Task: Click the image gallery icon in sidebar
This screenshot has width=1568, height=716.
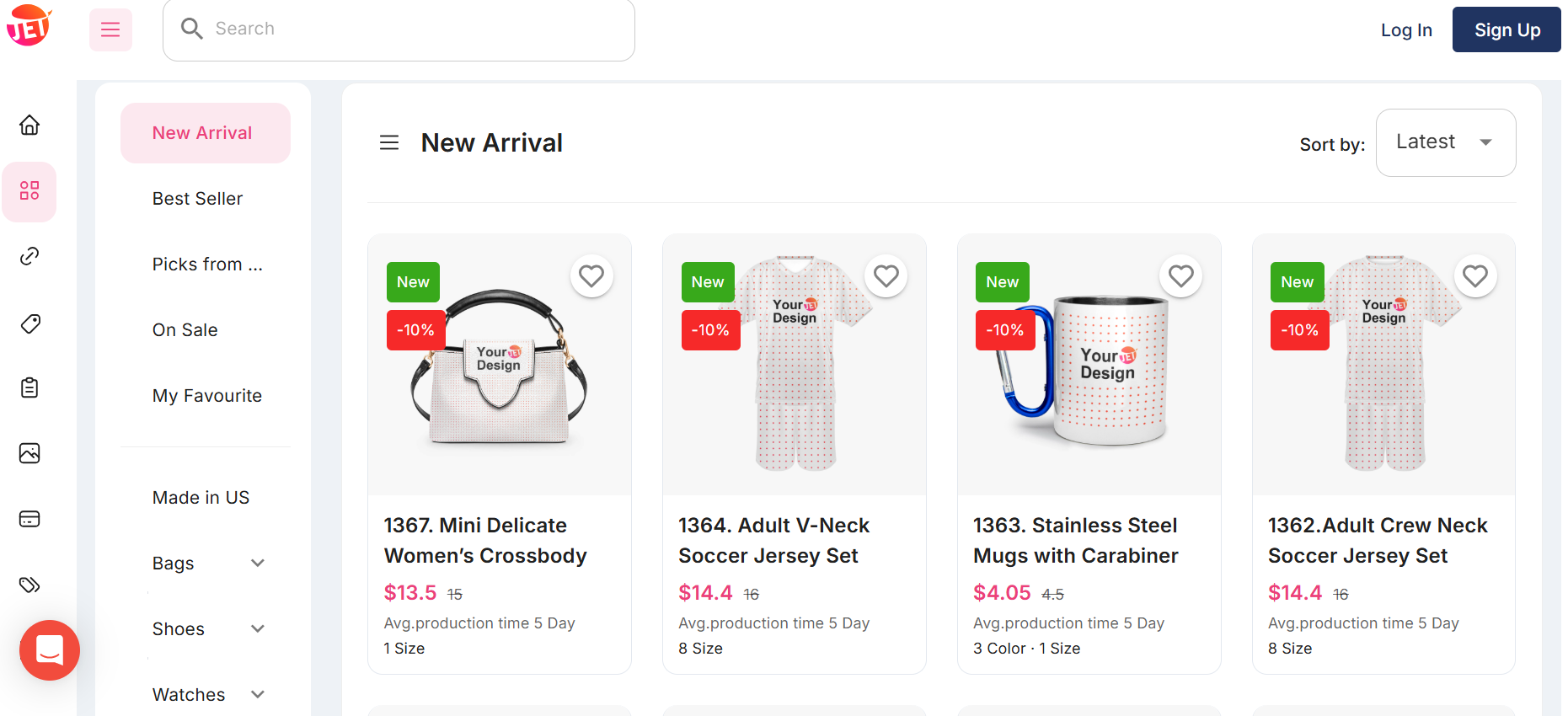Action: [29, 453]
